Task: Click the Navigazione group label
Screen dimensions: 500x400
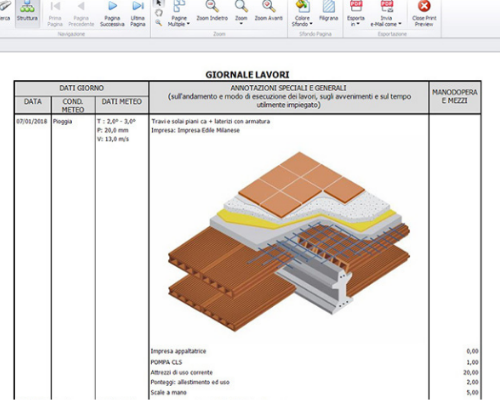Action: (71, 34)
